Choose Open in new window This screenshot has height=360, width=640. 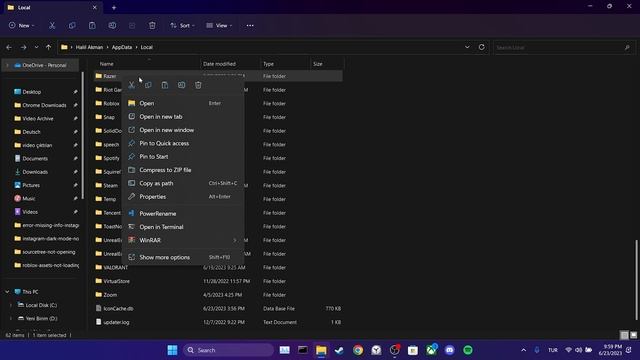[183, 130]
